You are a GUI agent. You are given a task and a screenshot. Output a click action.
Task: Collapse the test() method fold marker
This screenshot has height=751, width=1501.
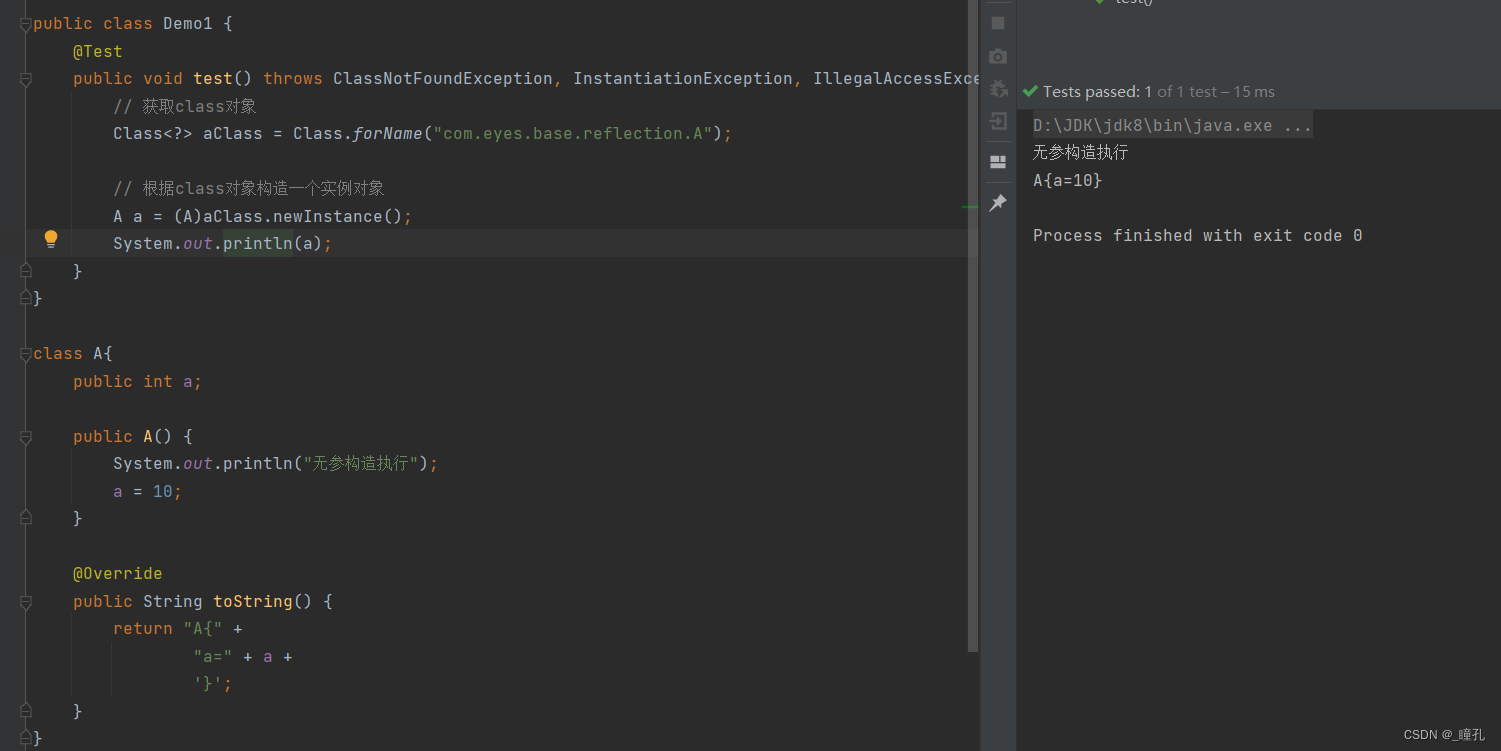pyautogui.click(x=26, y=79)
